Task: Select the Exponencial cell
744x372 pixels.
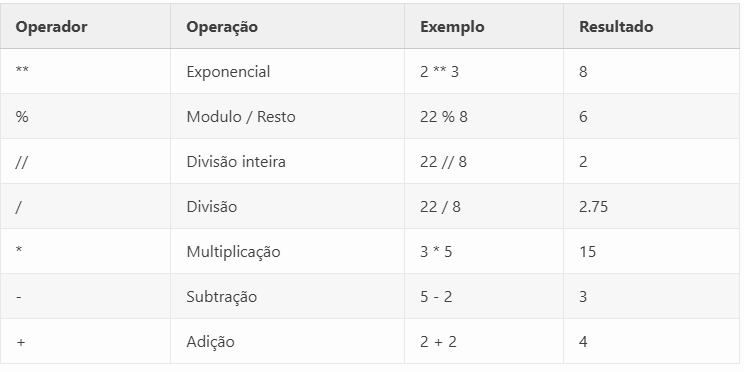Action: (288, 71)
